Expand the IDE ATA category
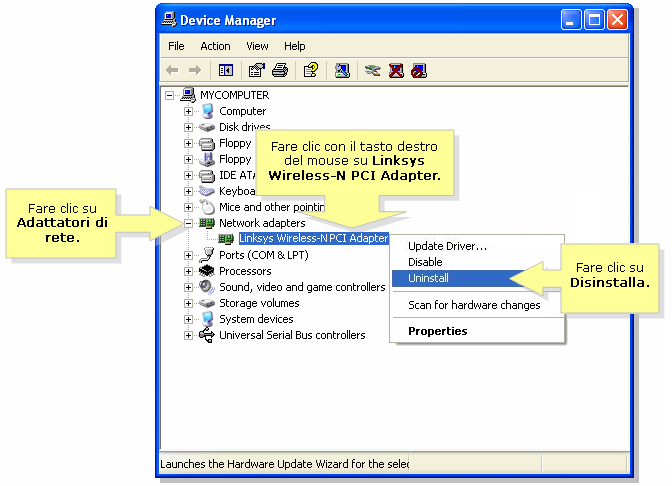 pyautogui.click(x=188, y=175)
